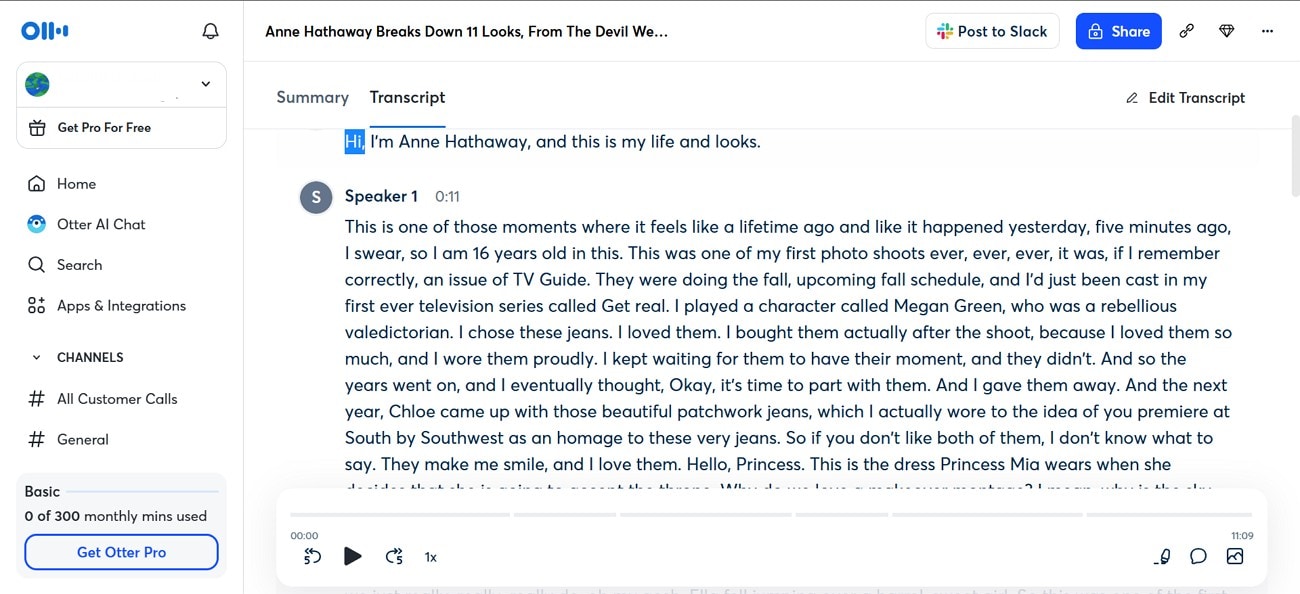Play the recording audio
Viewport: 1300px width, 594px height.
tap(352, 557)
